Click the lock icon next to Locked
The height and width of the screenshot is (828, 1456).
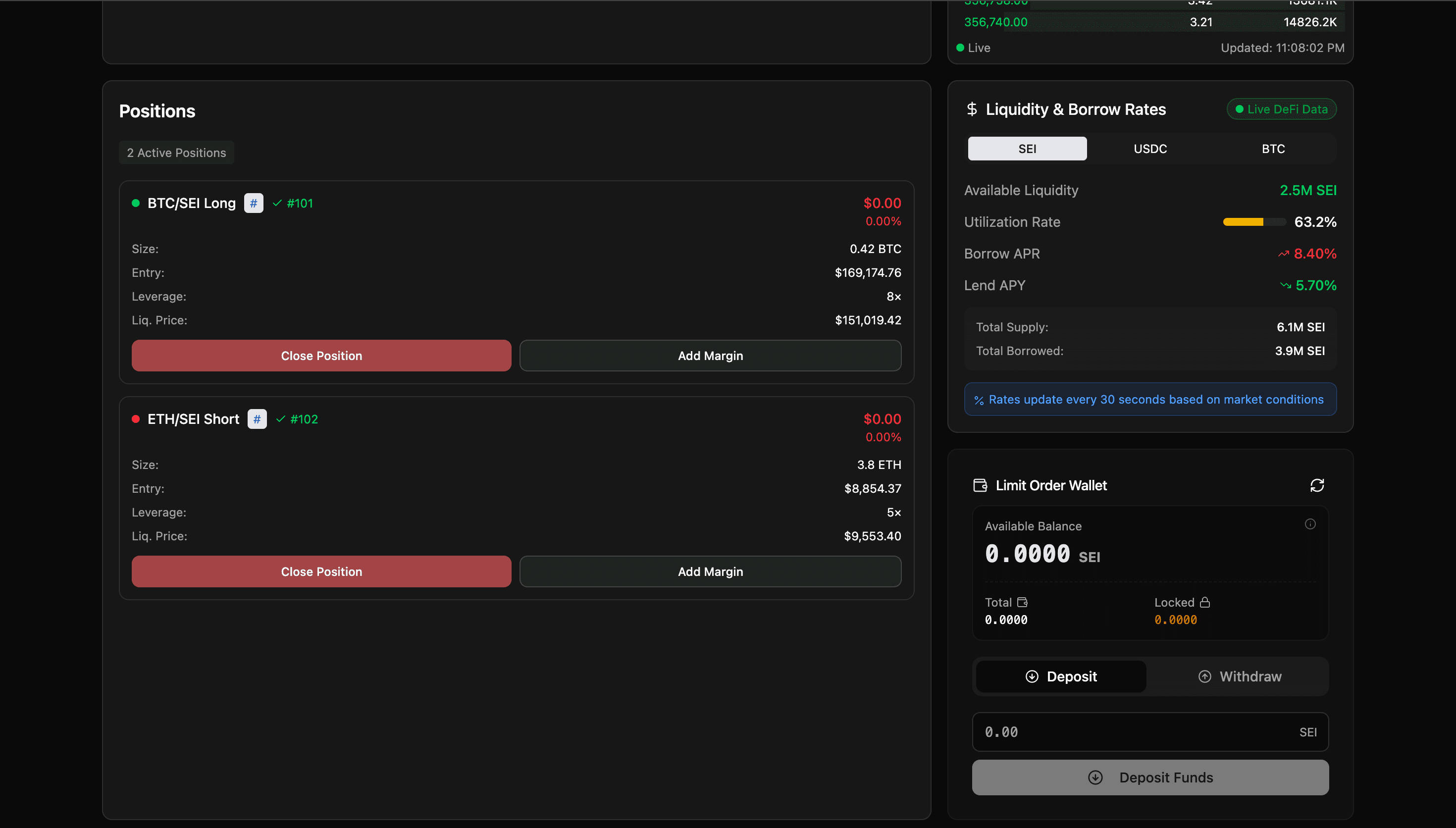pos(1205,602)
